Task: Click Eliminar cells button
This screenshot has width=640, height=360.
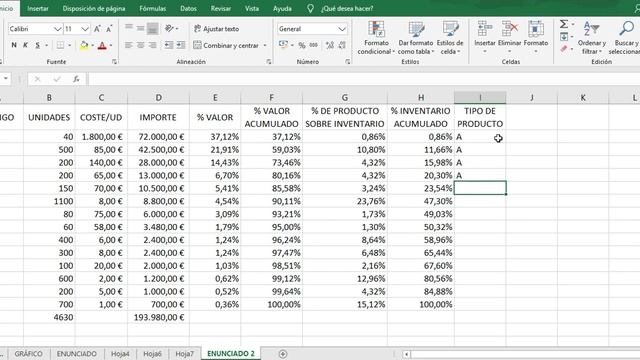Action: (x=509, y=37)
